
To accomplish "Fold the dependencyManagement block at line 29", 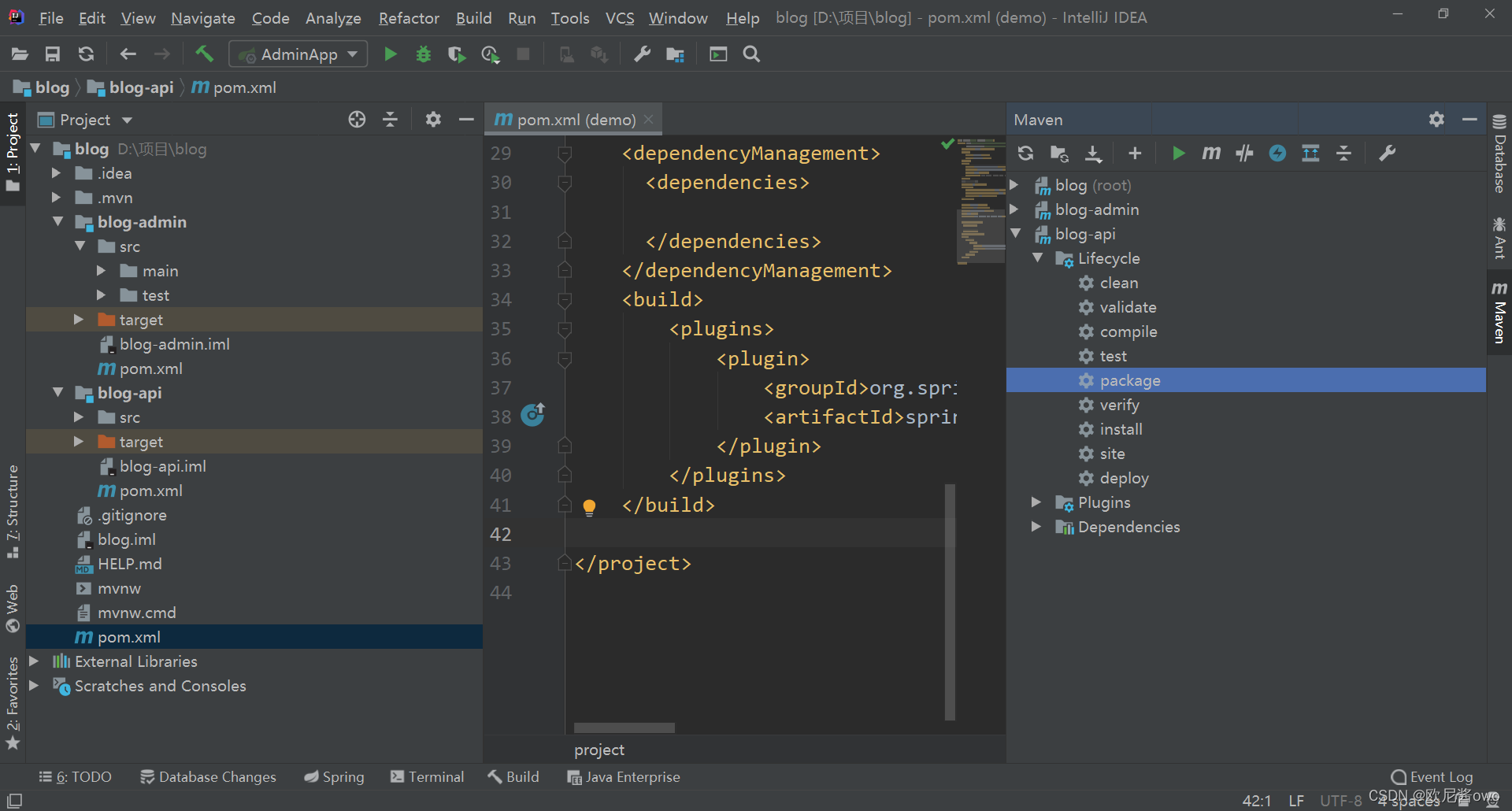I will (x=565, y=154).
